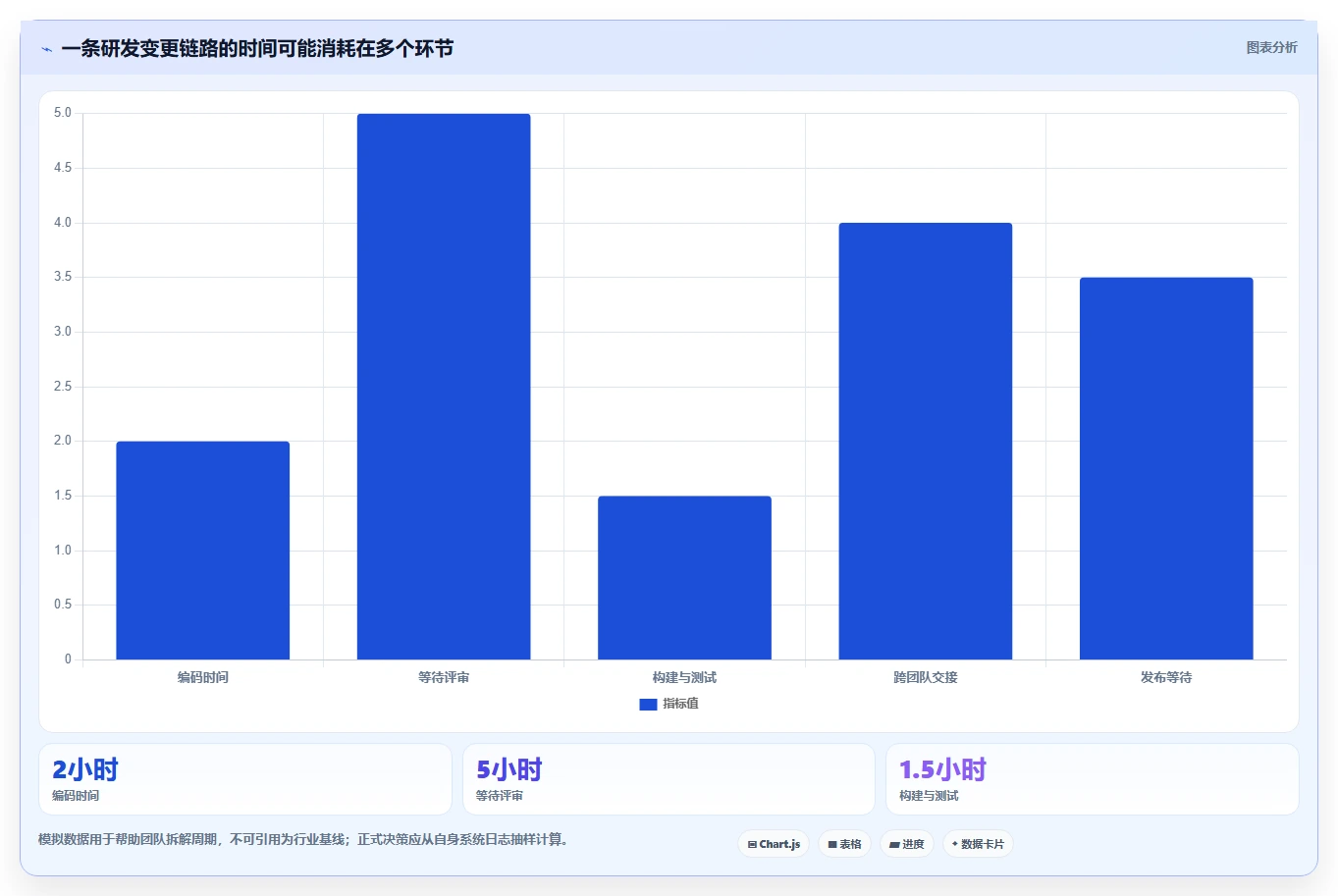This screenshot has width=1338, height=896.
Task: Click the 编码时间 x-axis label
Action: [203, 677]
